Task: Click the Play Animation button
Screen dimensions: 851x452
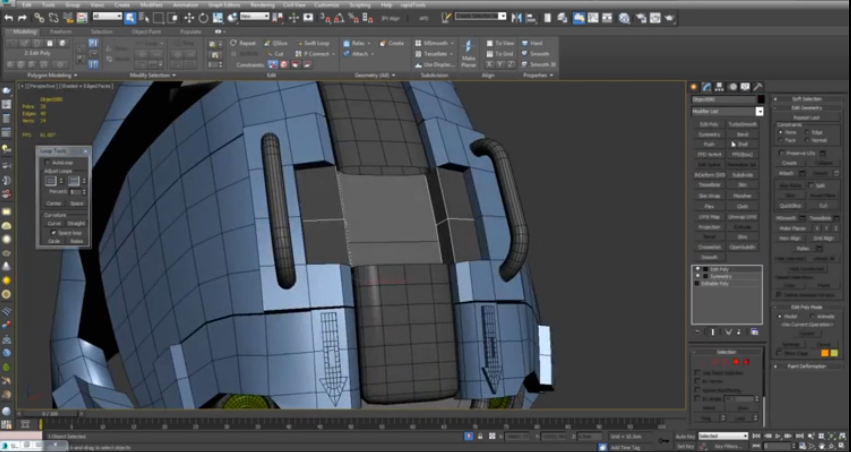Action: (x=778, y=436)
